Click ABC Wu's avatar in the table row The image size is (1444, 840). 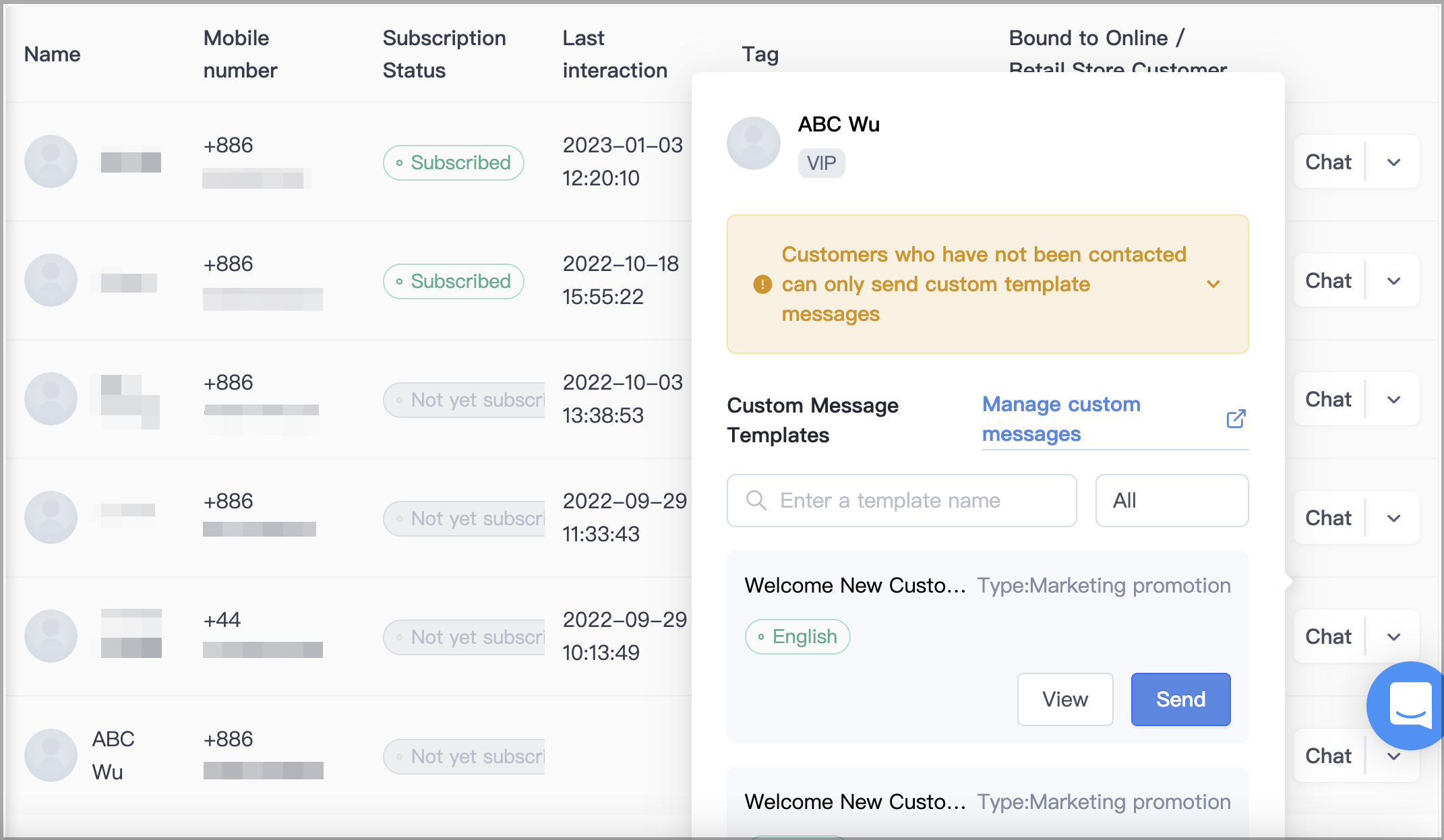(x=51, y=755)
